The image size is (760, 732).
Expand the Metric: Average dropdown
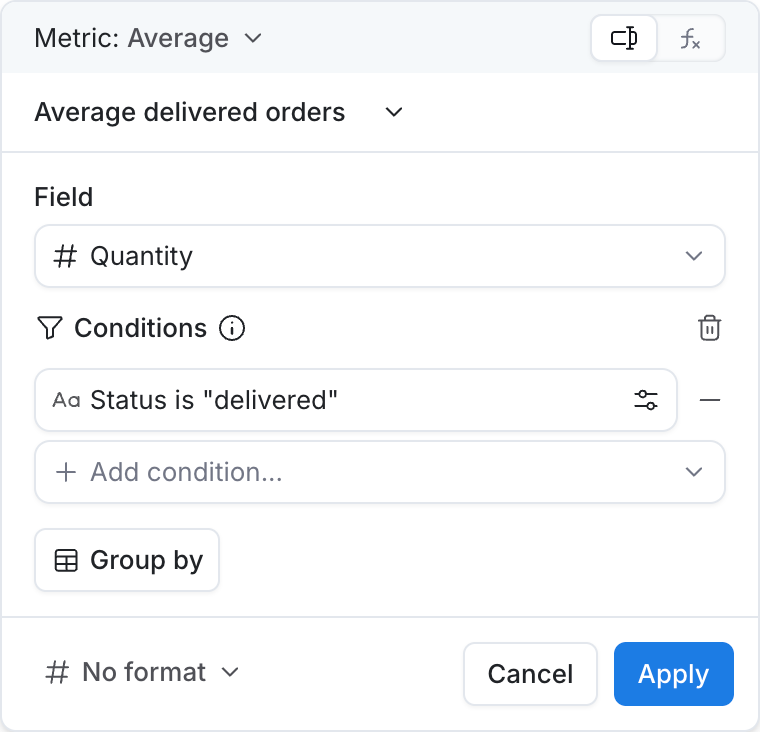pyautogui.click(x=148, y=38)
